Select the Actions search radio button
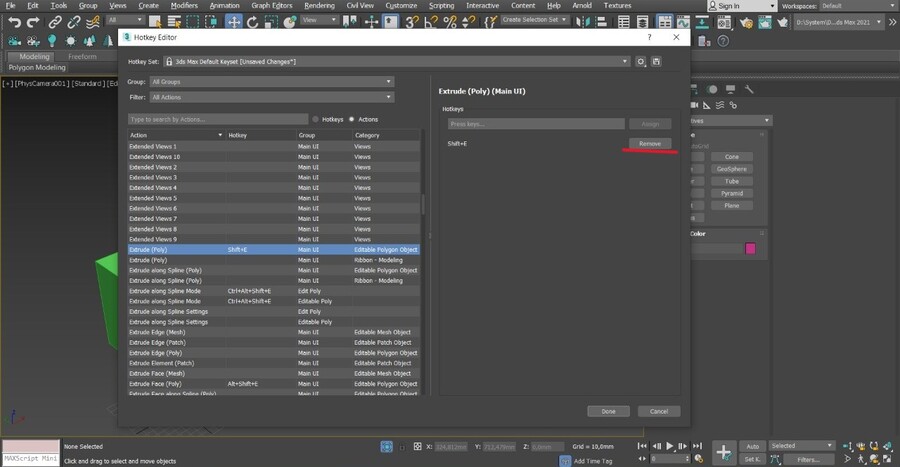 352,119
